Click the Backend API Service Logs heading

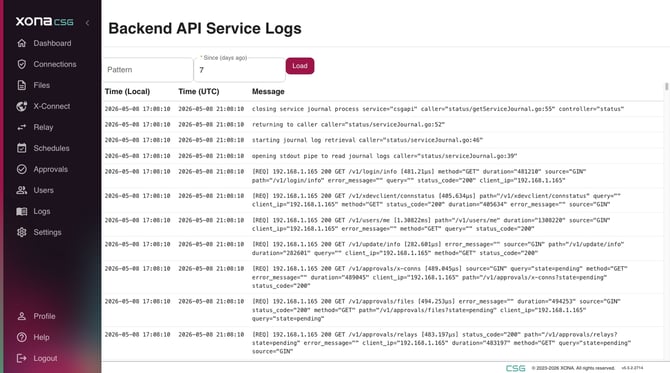(x=205, y=28)
